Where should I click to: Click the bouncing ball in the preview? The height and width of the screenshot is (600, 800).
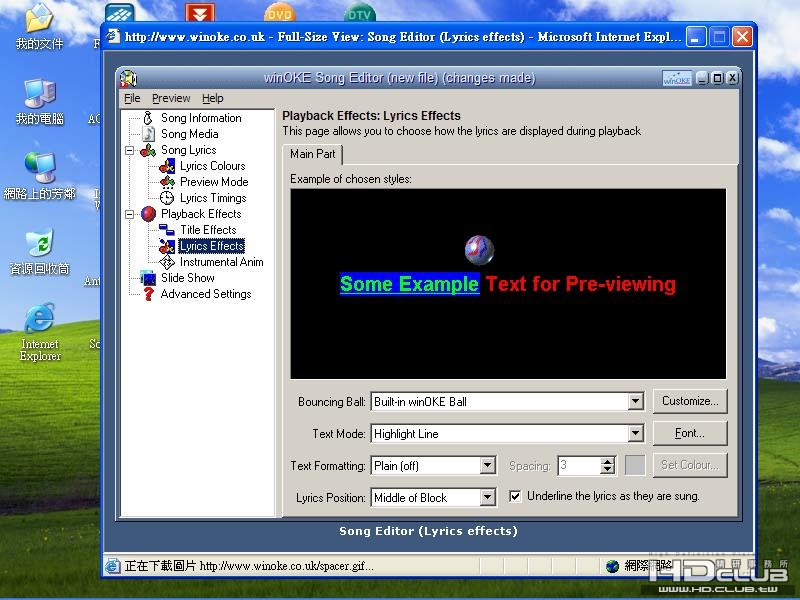(x=479, y=250)
